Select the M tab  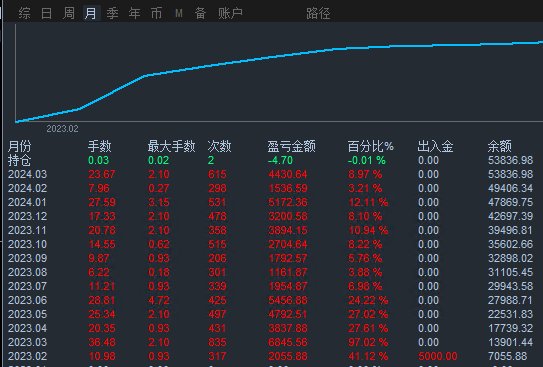point(179,14)
